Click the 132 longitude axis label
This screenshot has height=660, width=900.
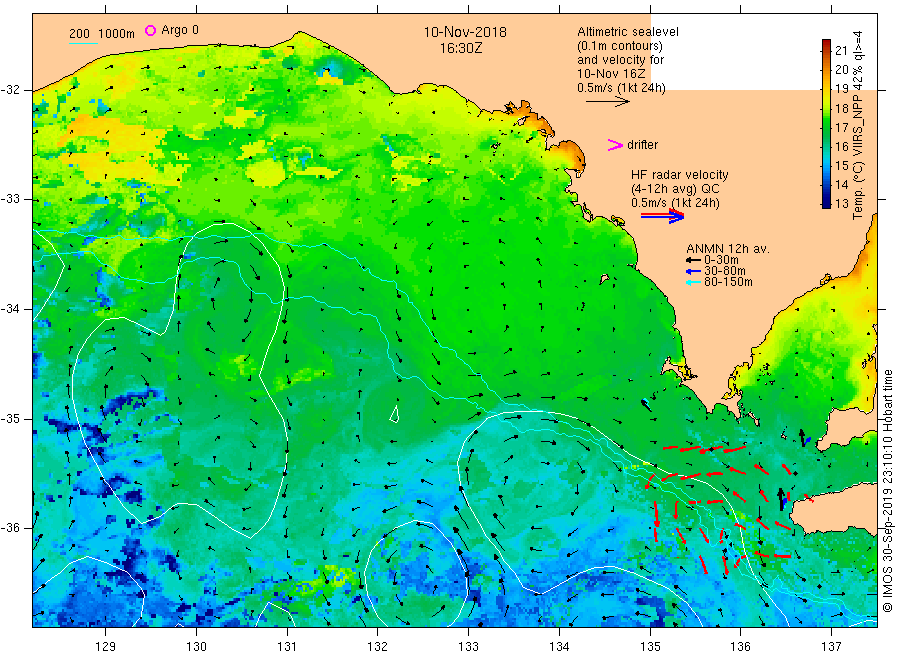[x=378, y=647]
